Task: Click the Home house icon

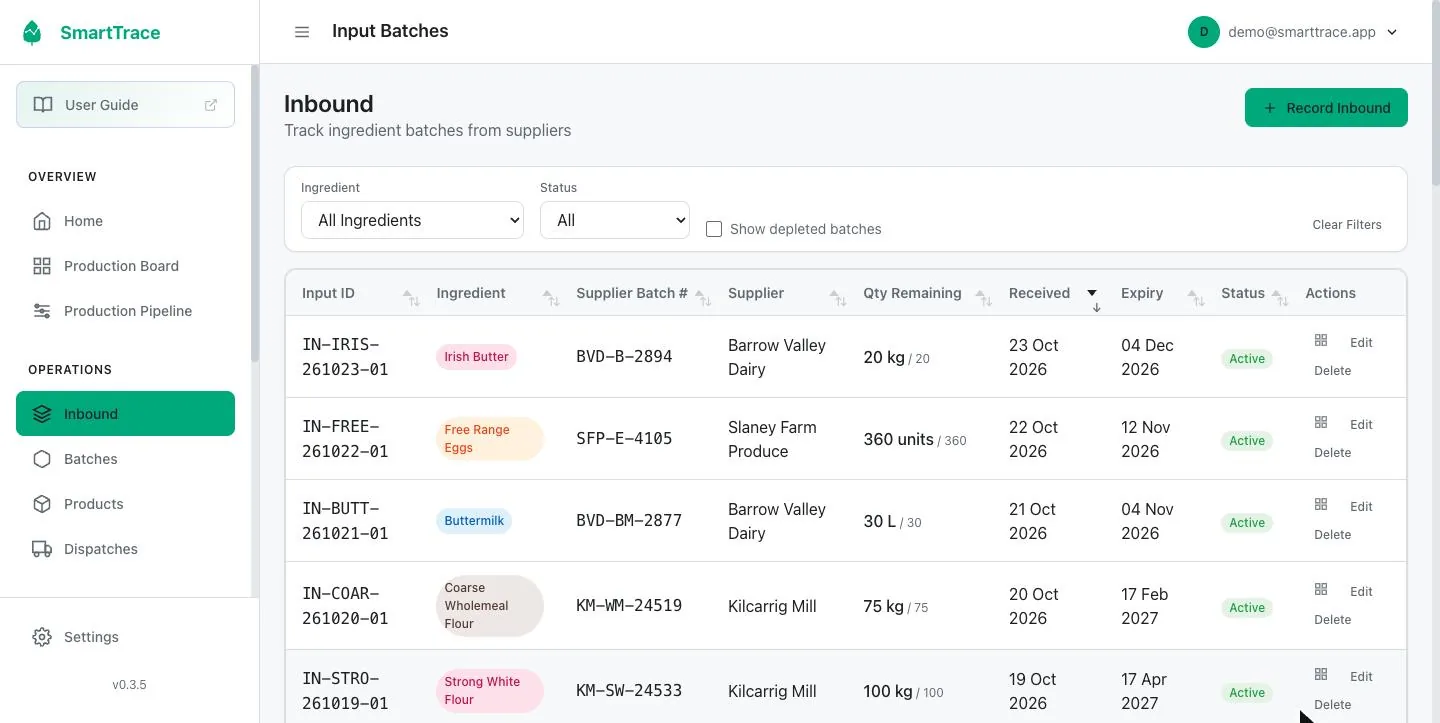Action: point(42,221)
